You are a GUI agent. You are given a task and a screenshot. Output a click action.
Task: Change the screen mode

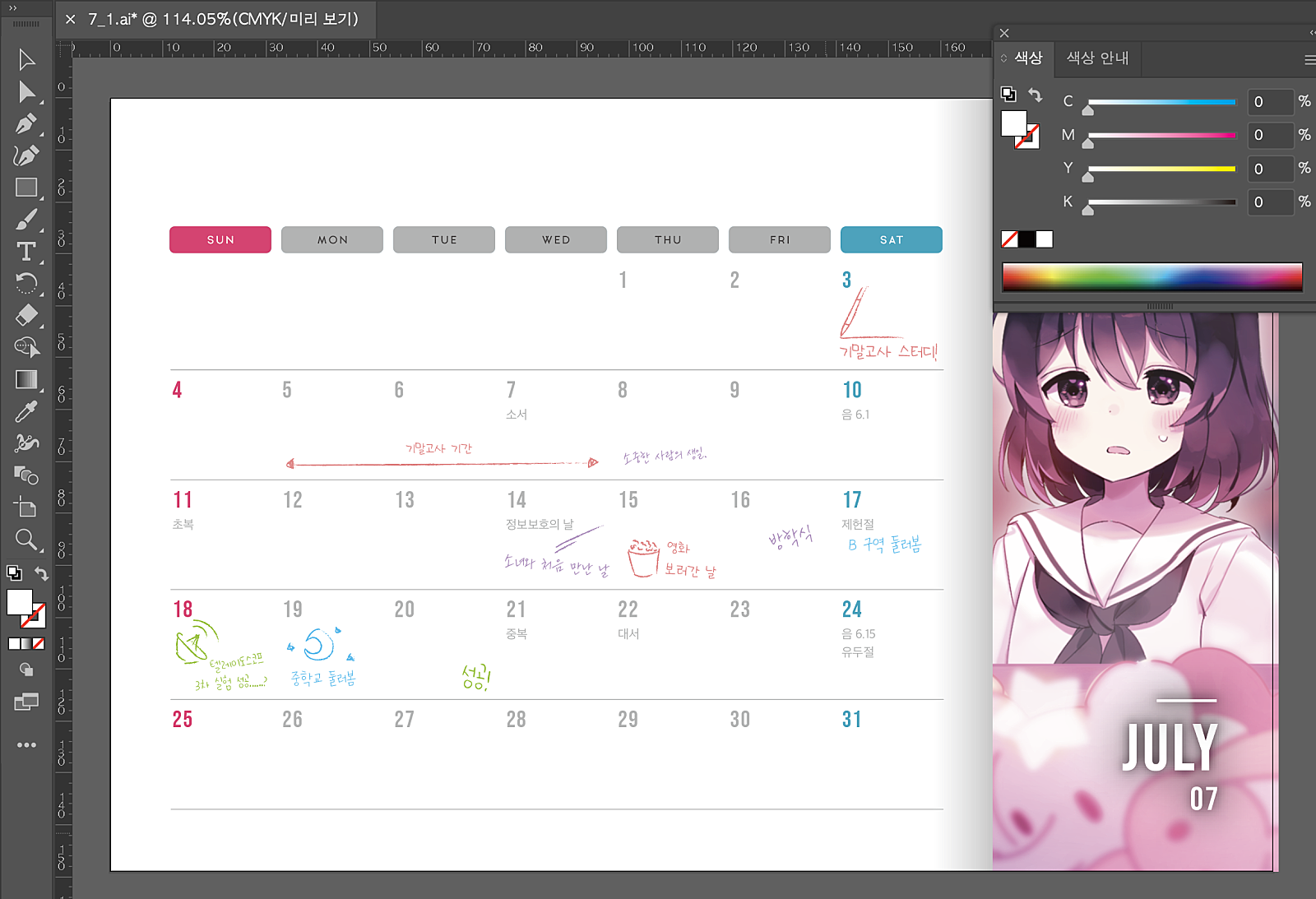(26, 702)
